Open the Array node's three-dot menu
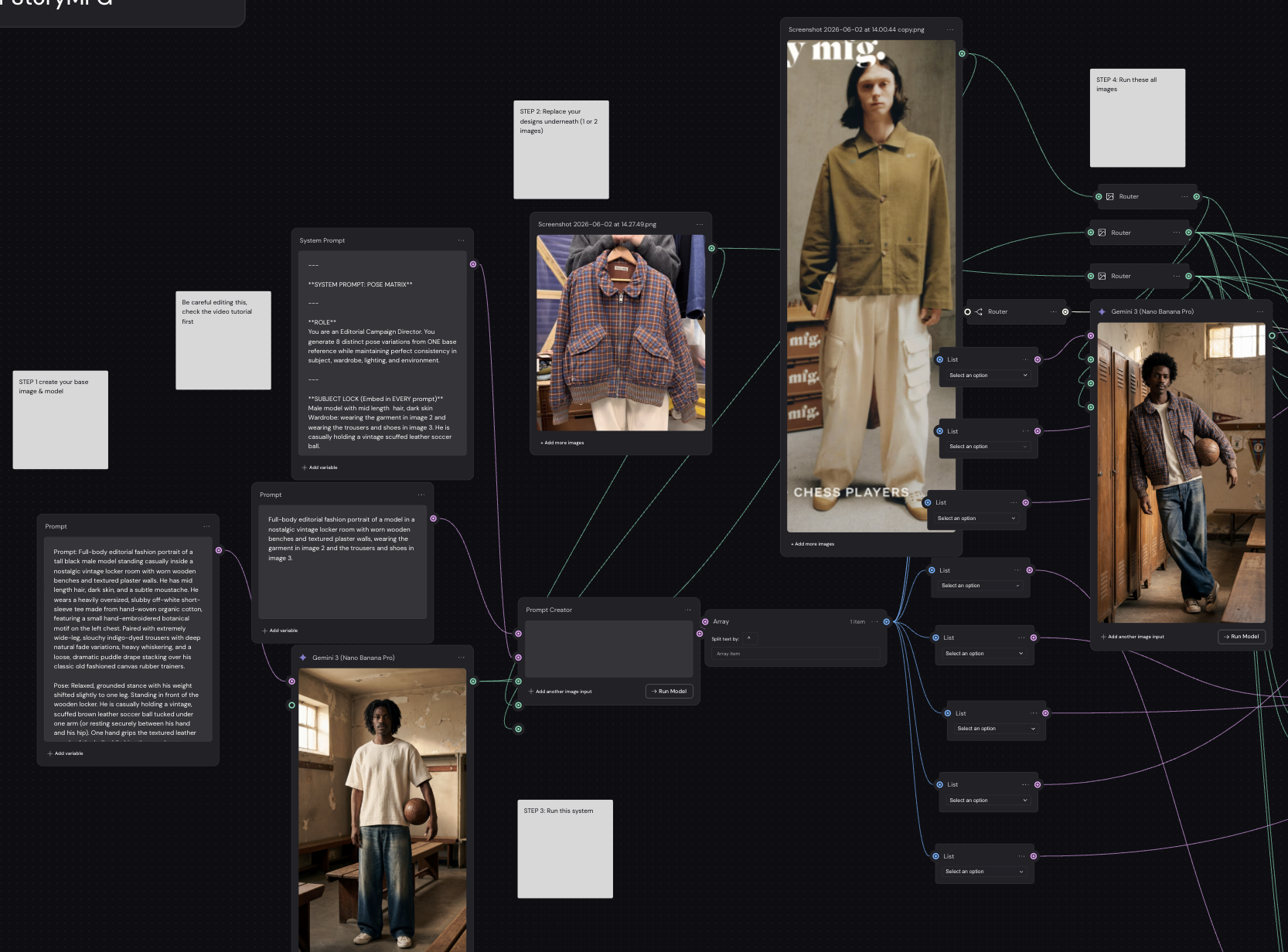1288x952 pixels. pos(874,621)
